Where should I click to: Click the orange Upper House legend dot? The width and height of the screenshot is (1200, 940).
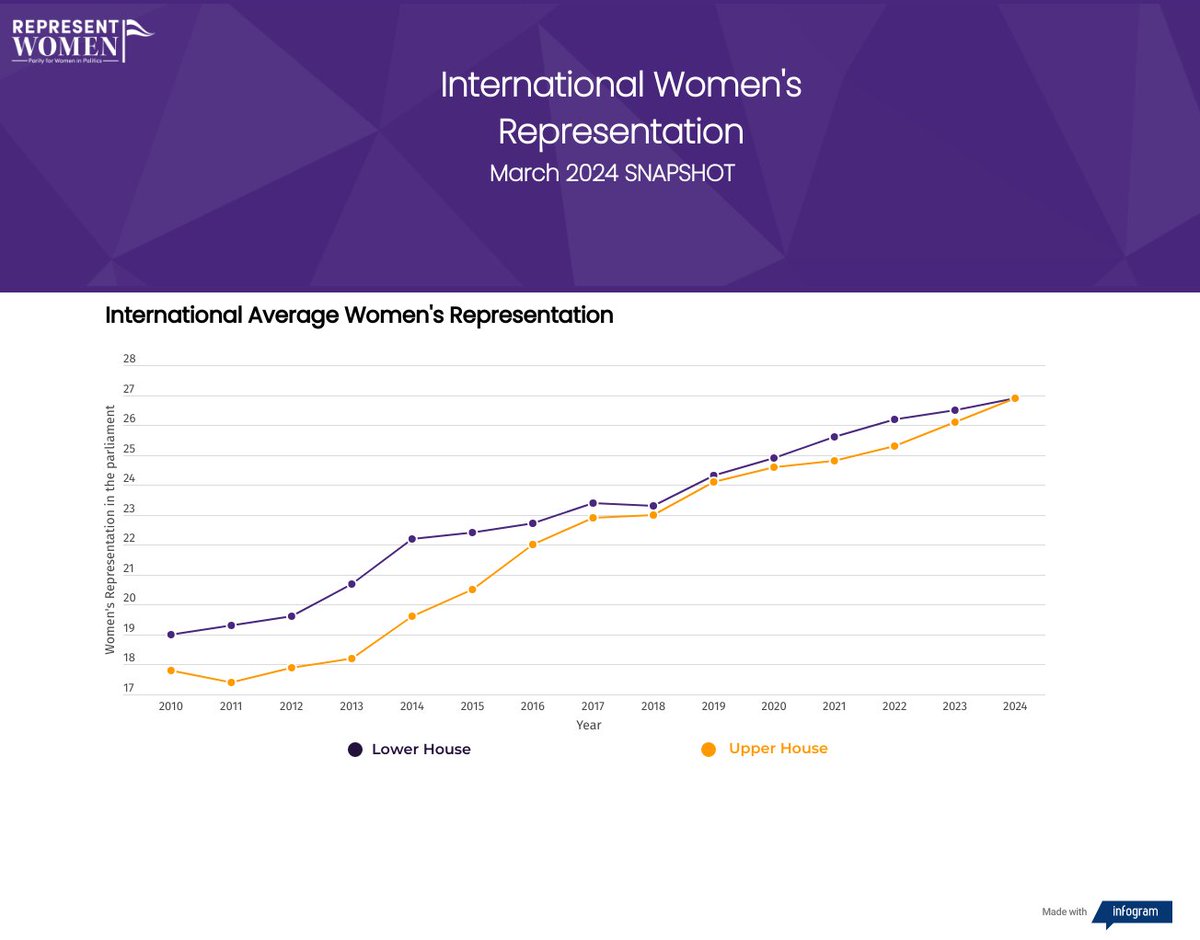708,750
